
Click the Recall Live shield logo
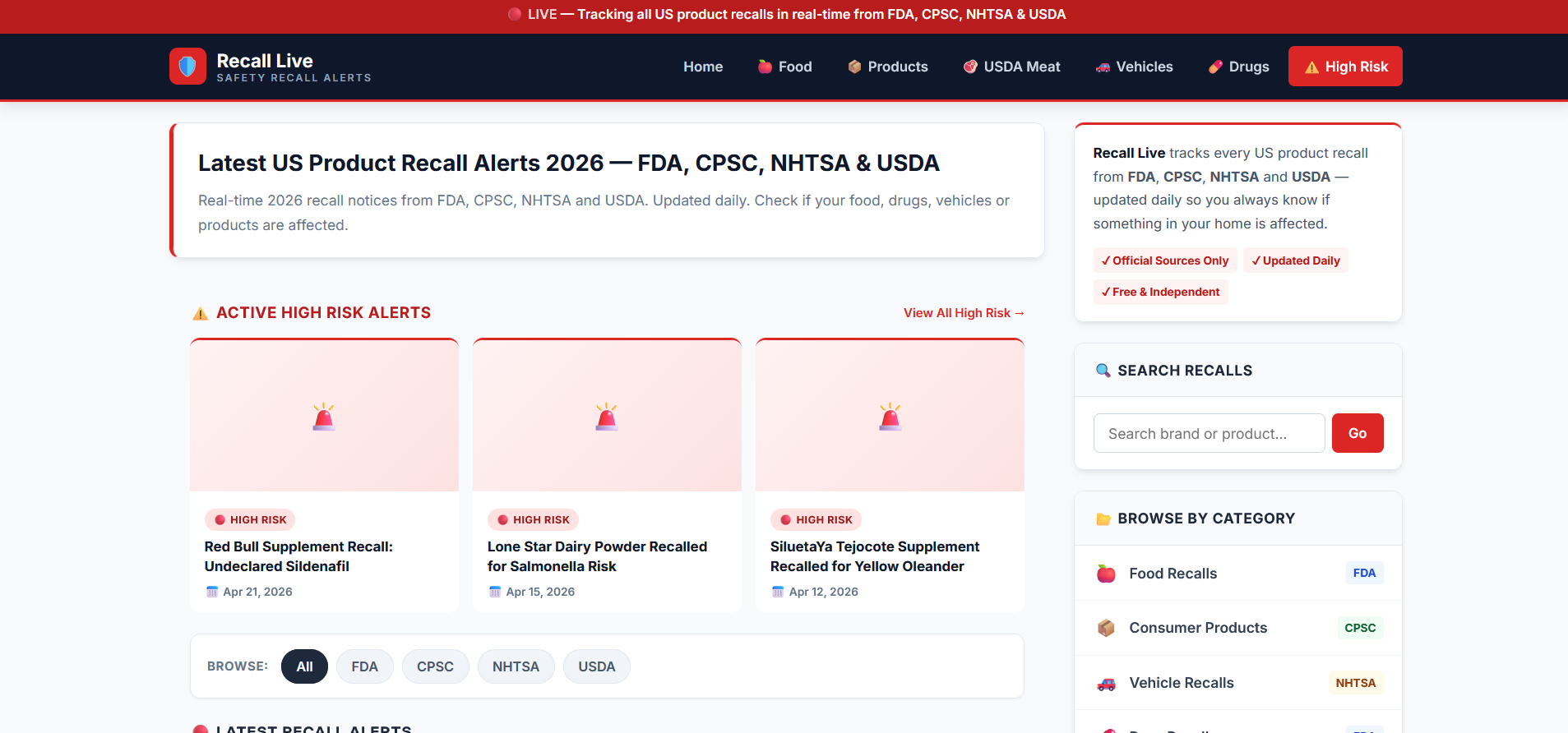point(187,66)
